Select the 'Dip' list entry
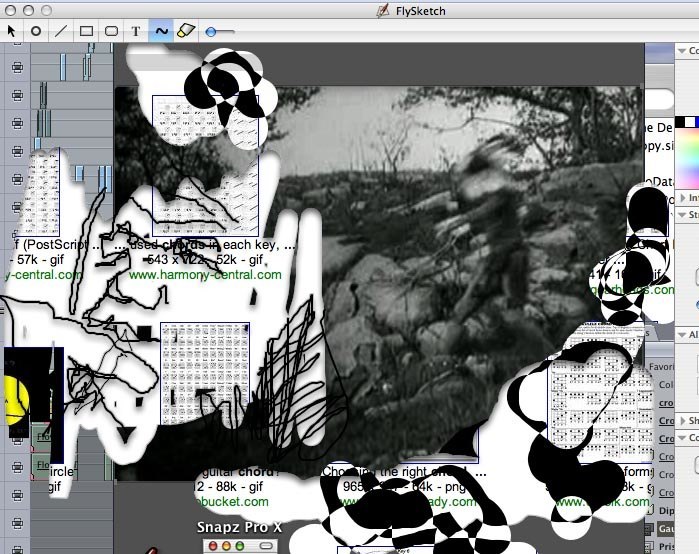Screen dimensions: 699x554 tap(666, 511)
